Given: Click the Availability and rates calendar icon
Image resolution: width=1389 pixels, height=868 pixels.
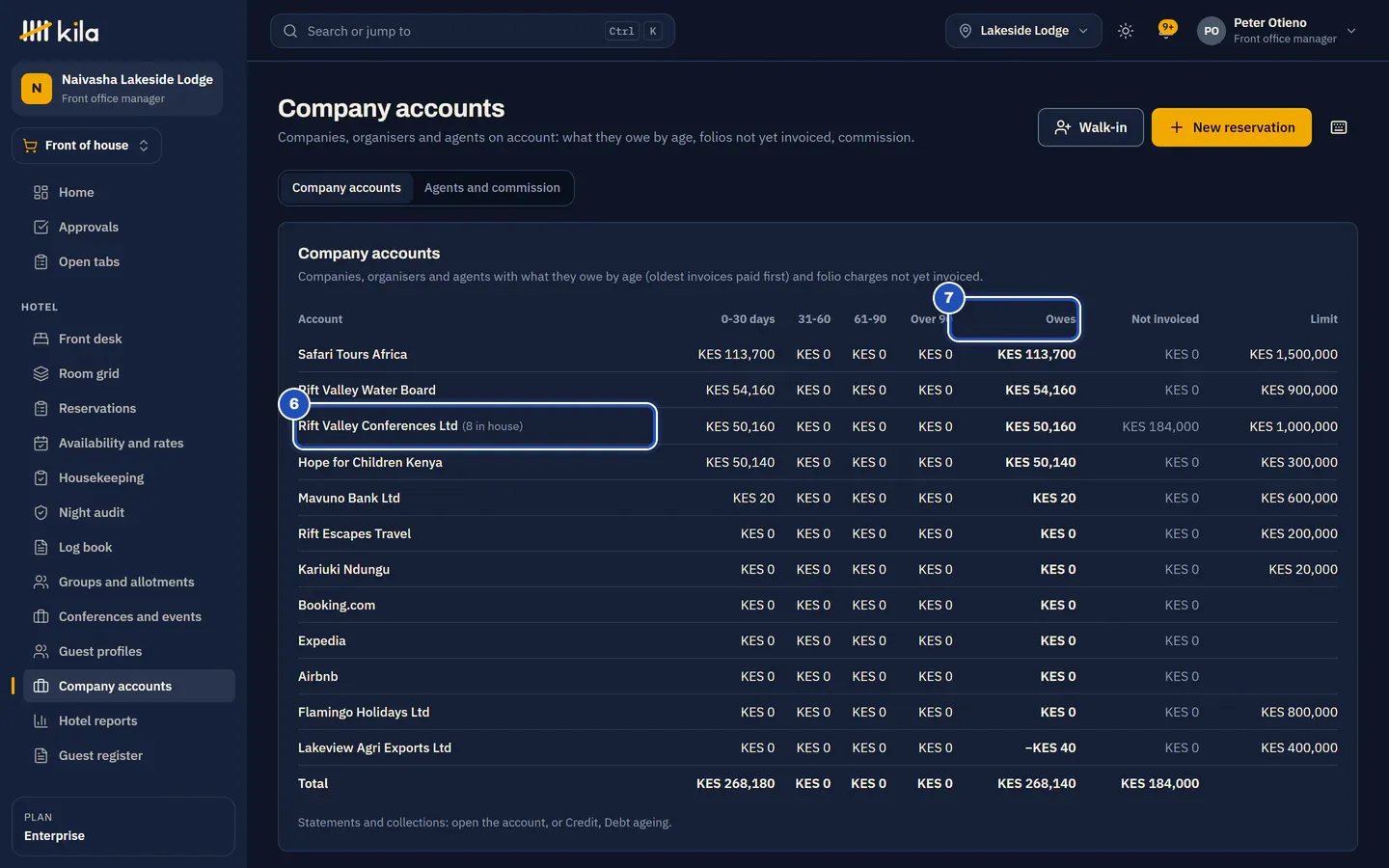Looking at the screenshot, I should coord(41,443).
